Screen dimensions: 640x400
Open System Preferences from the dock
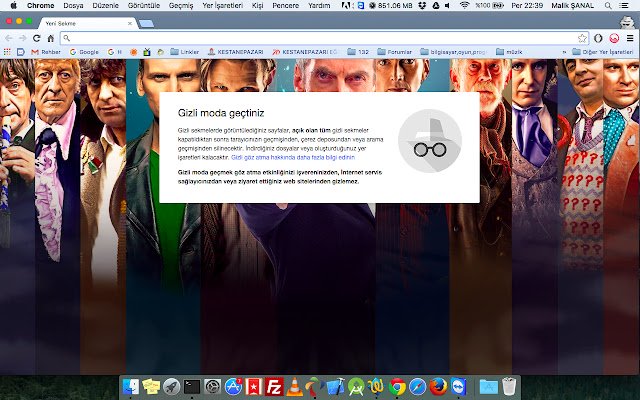[x=213, y=387]
